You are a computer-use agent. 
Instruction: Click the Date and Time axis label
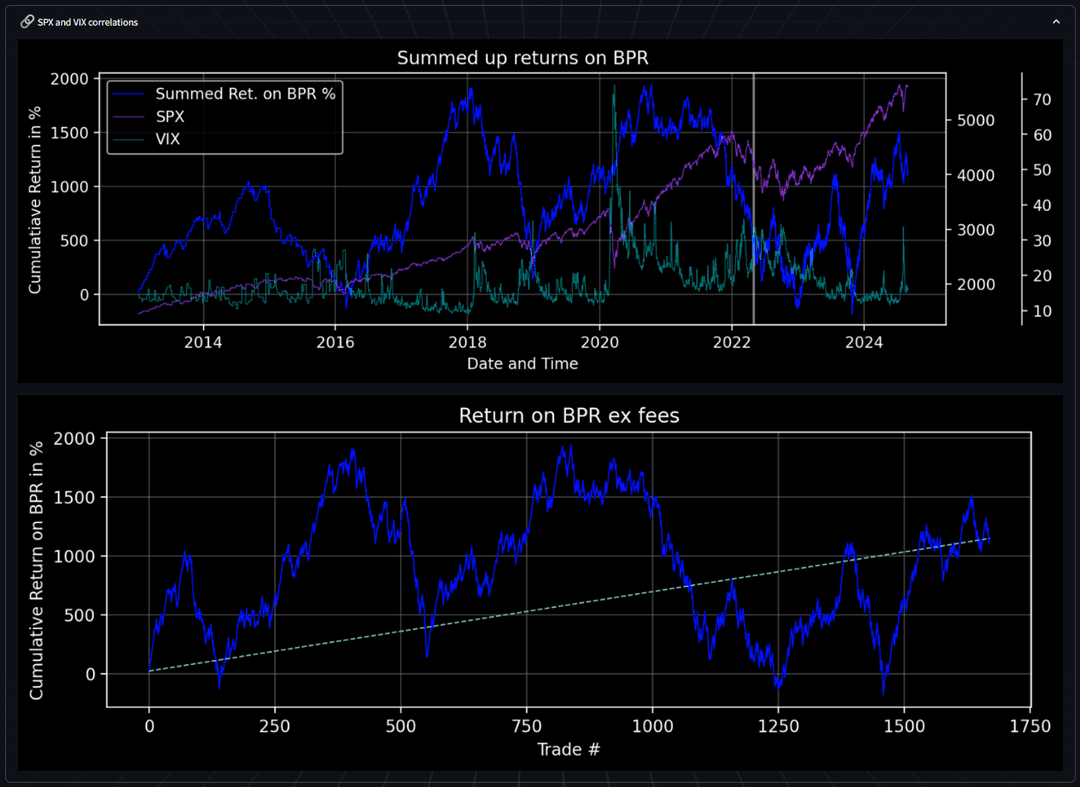[522, 364]
